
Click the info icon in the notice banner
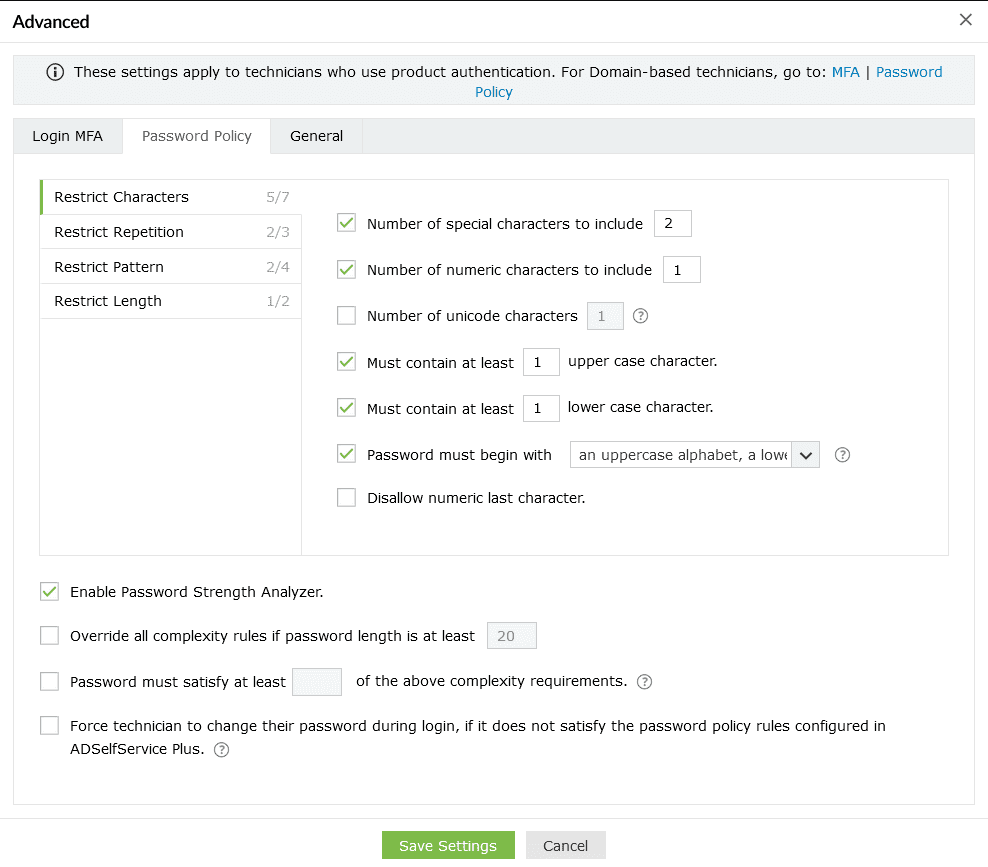point(55,72)
